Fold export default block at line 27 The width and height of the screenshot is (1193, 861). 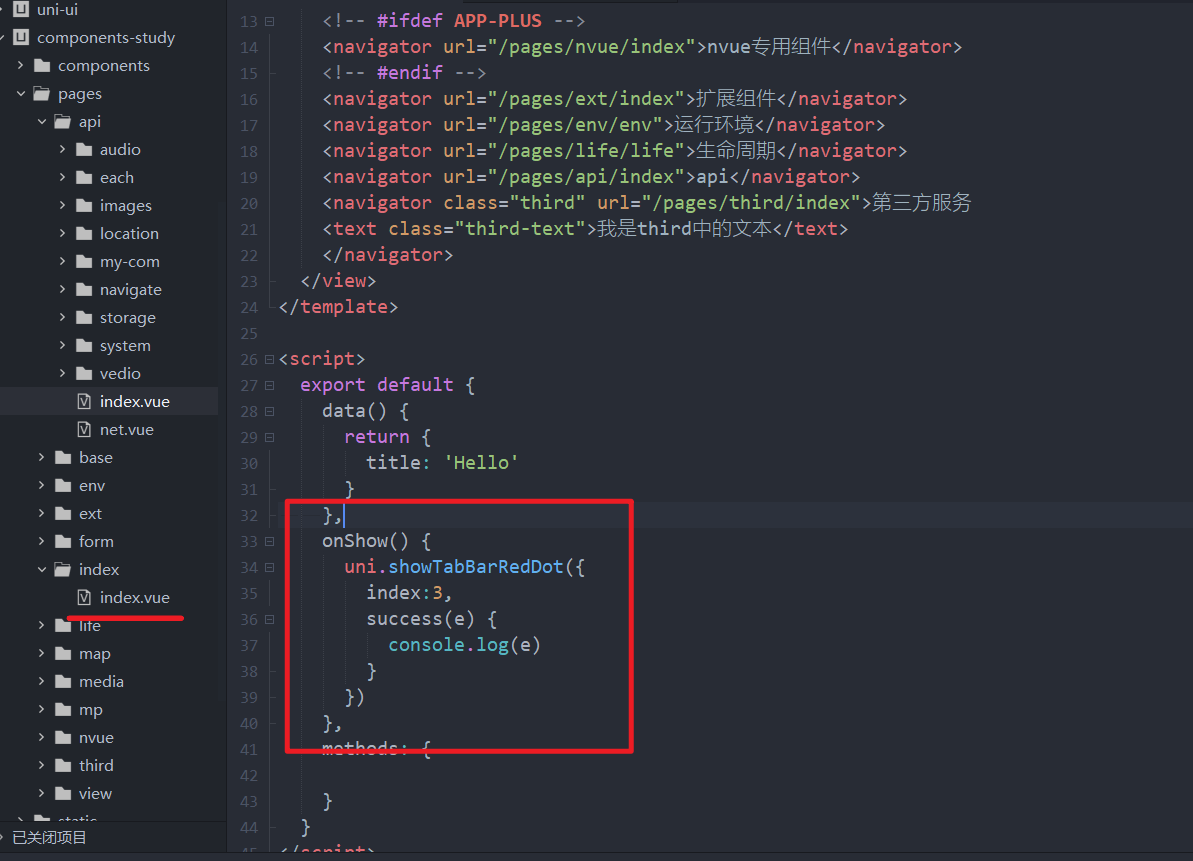tap(269, 386)
